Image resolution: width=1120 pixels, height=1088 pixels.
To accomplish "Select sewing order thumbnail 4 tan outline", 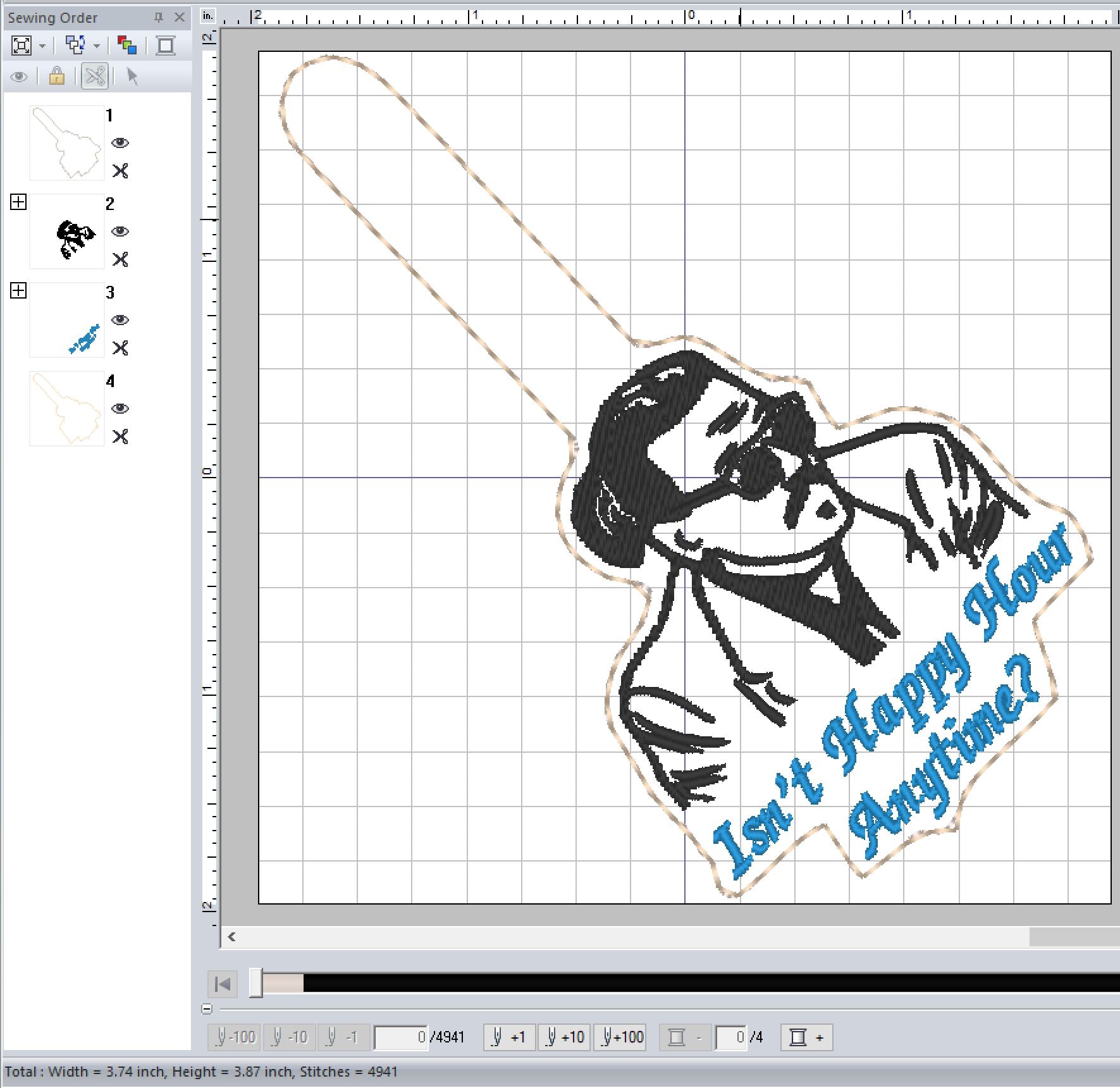I will 66,409.
